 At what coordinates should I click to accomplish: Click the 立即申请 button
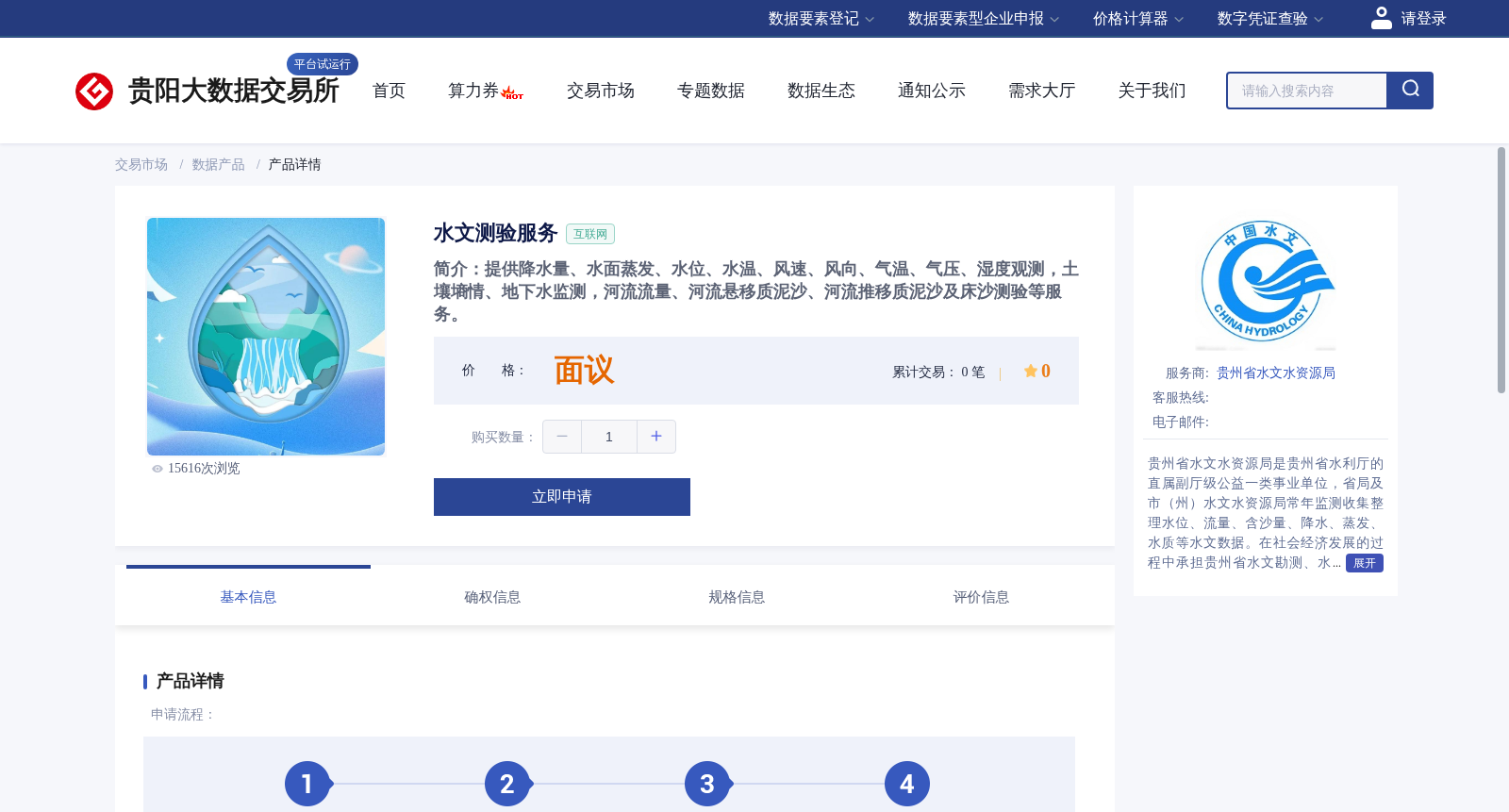[x=562, y=497]
